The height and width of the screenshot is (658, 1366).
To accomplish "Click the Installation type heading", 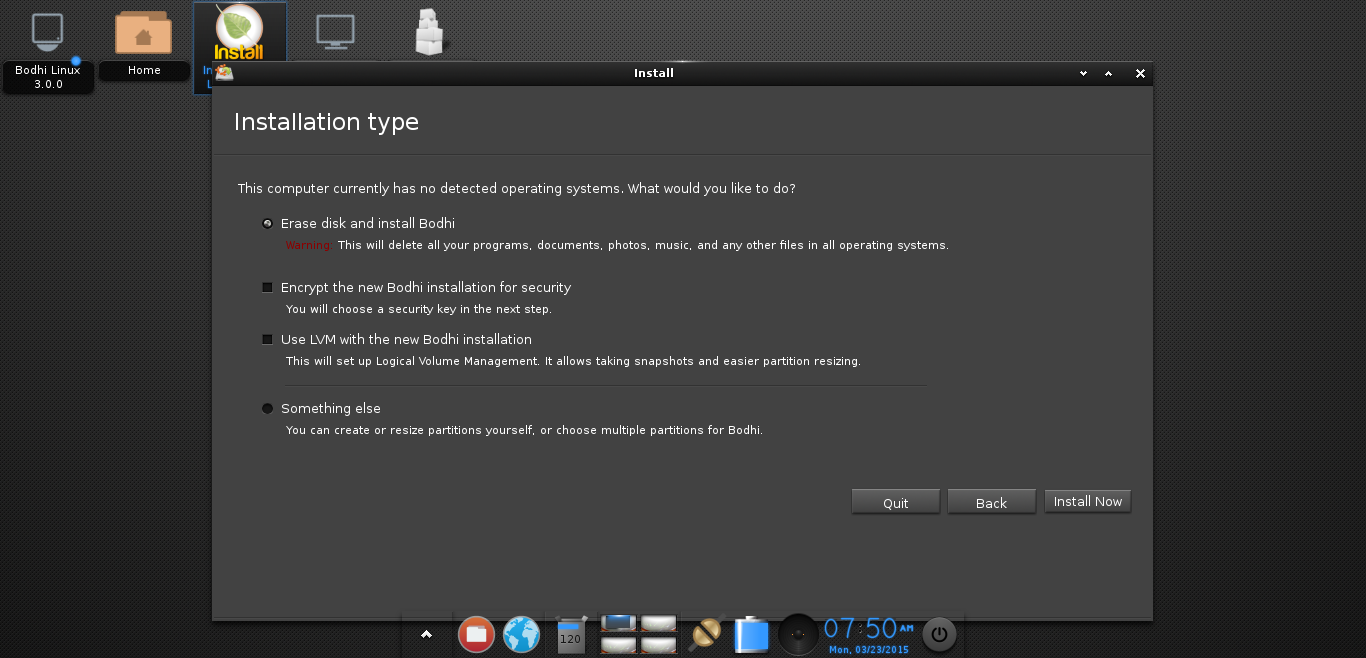I will coord(326,122).
